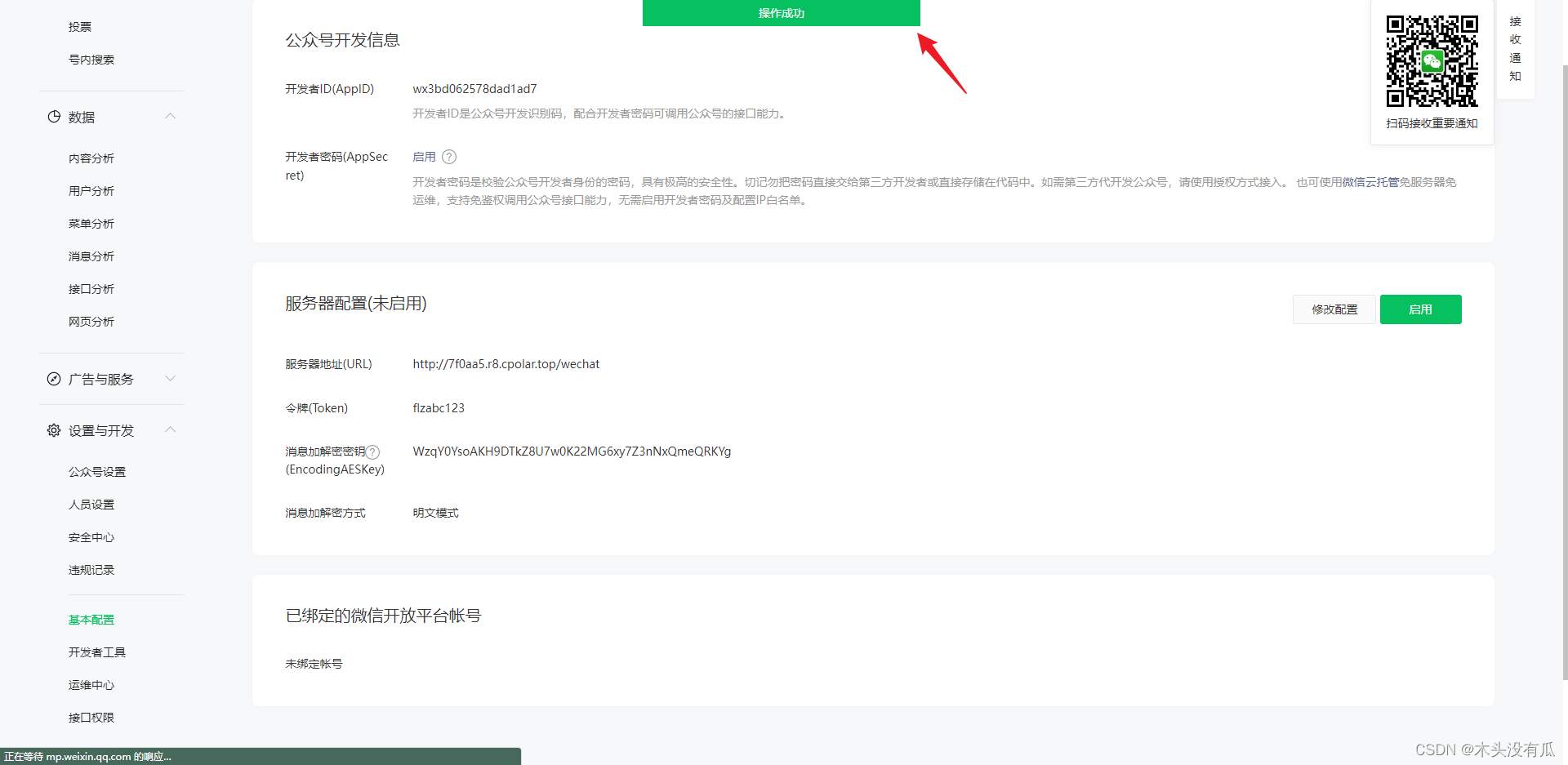
Task: Click the QR code for 扫码接收重要通知
Action: tap(1432, 61)
